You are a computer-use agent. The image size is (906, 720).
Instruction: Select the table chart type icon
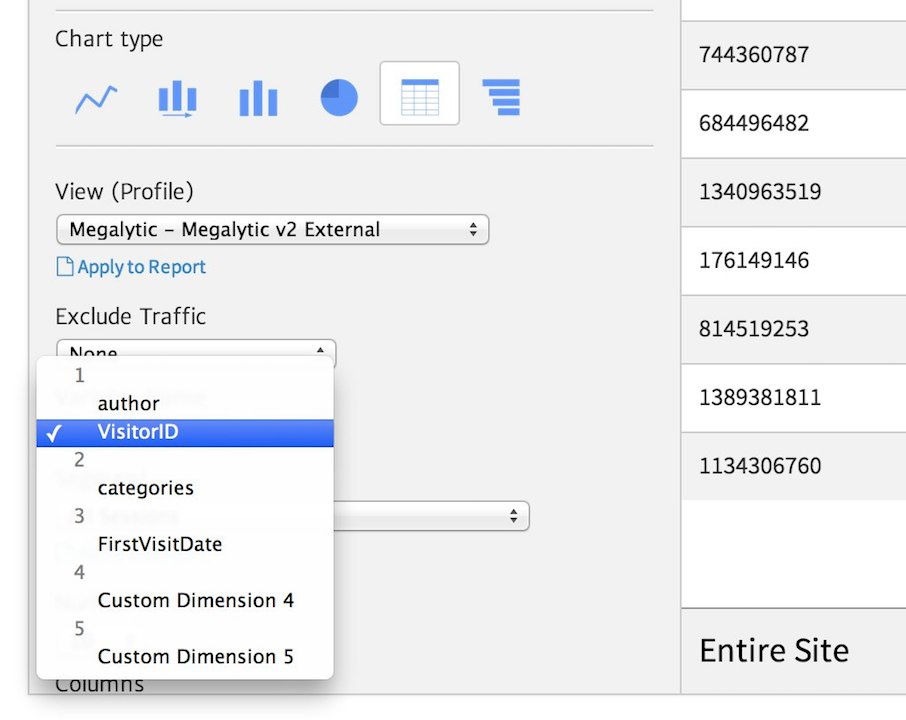click(419, 95)
